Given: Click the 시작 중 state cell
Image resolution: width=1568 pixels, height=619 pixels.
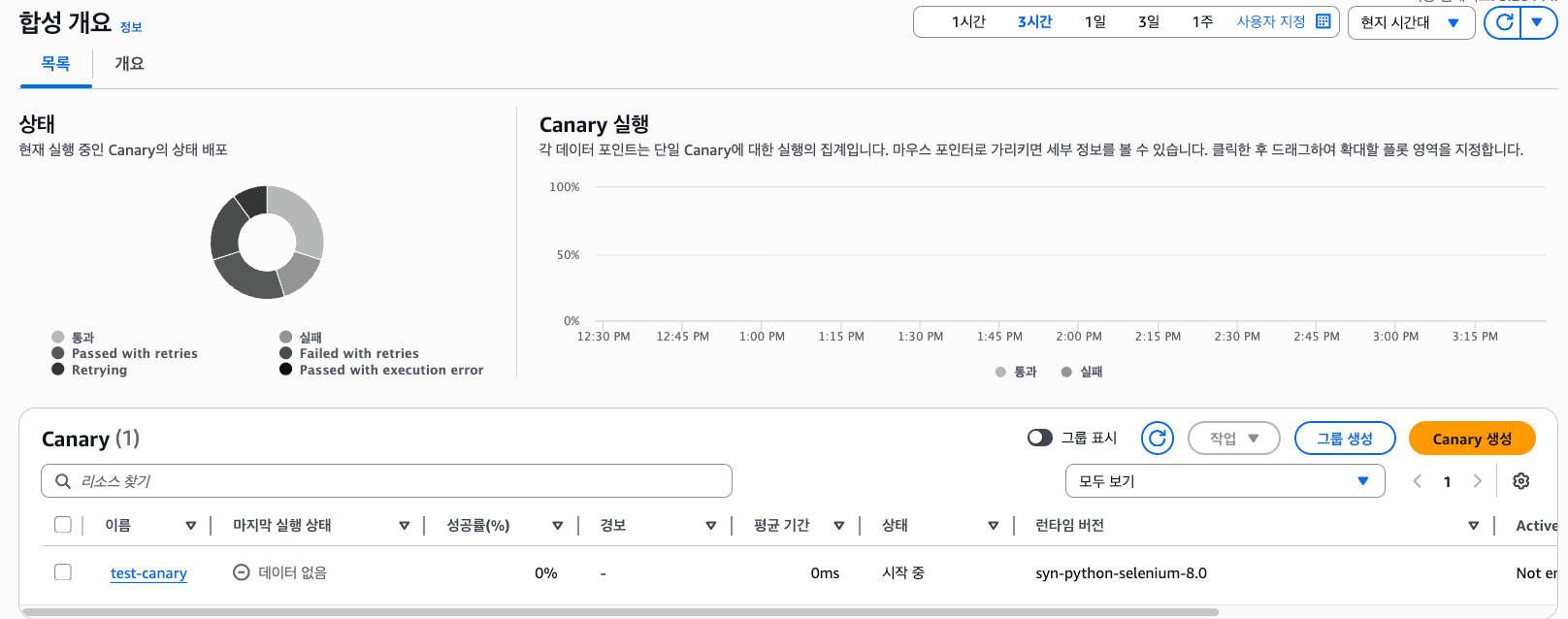Looking at the screenshot, I should (903, 573).
